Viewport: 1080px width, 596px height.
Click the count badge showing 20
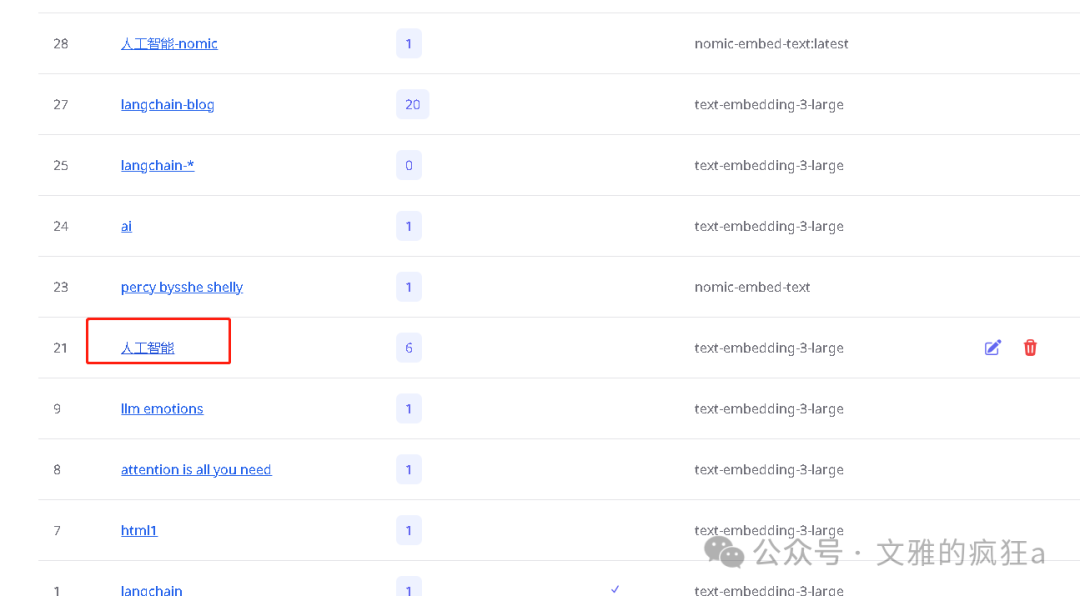coord(412,105)
